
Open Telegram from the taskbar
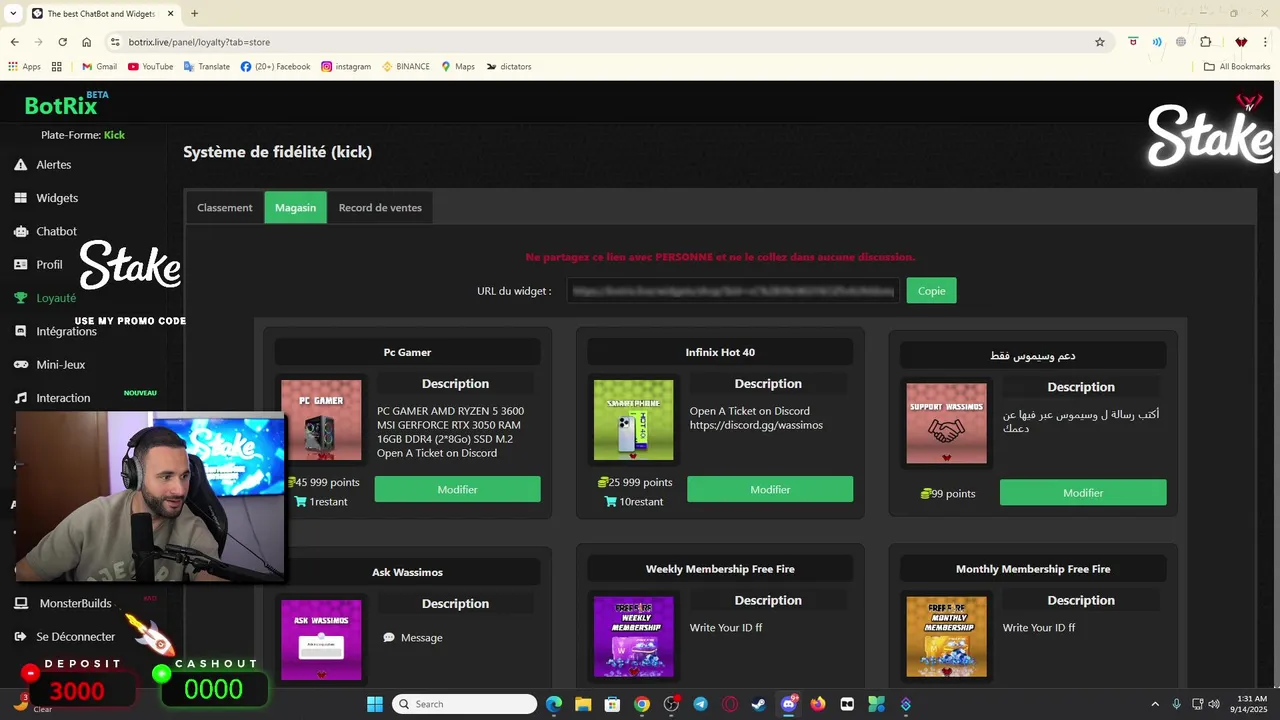700,704
